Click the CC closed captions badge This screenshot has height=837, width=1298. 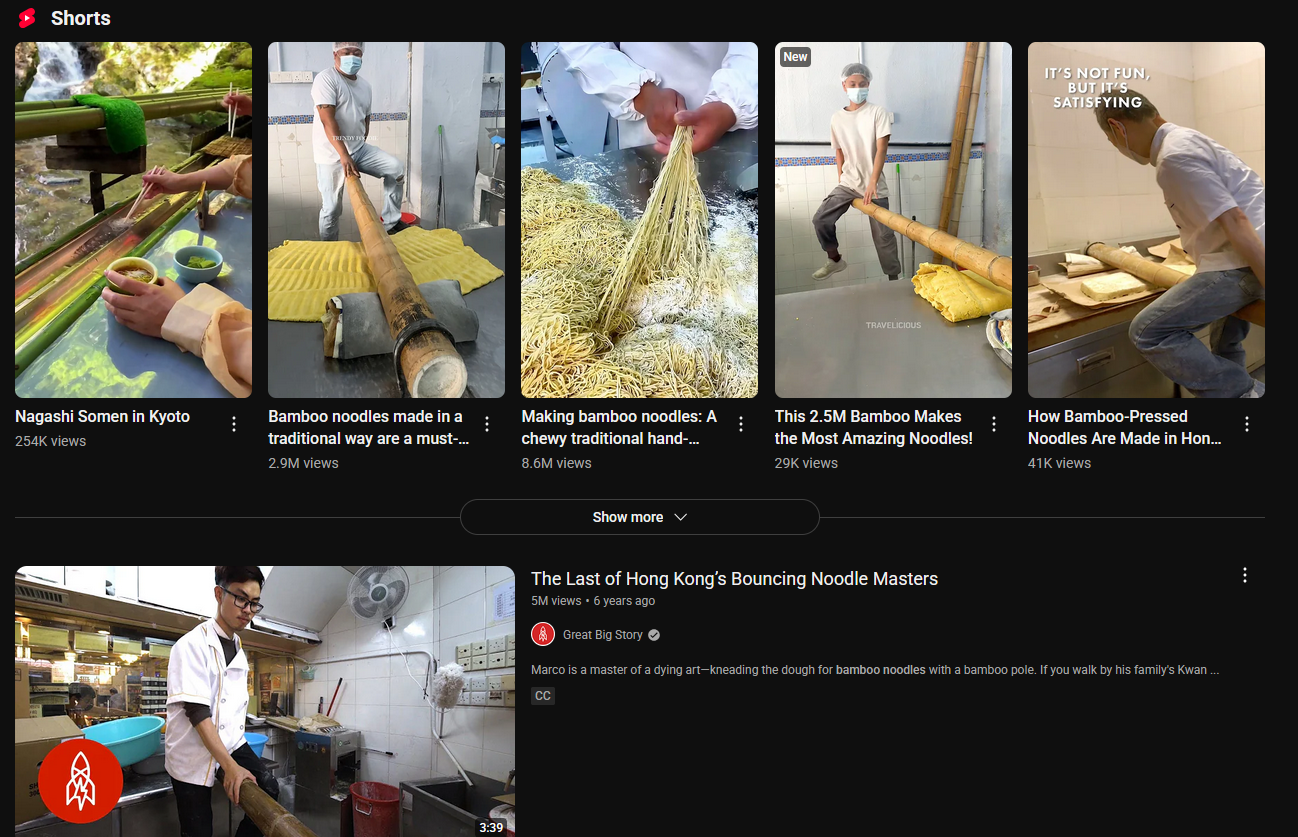pos(543,696)
